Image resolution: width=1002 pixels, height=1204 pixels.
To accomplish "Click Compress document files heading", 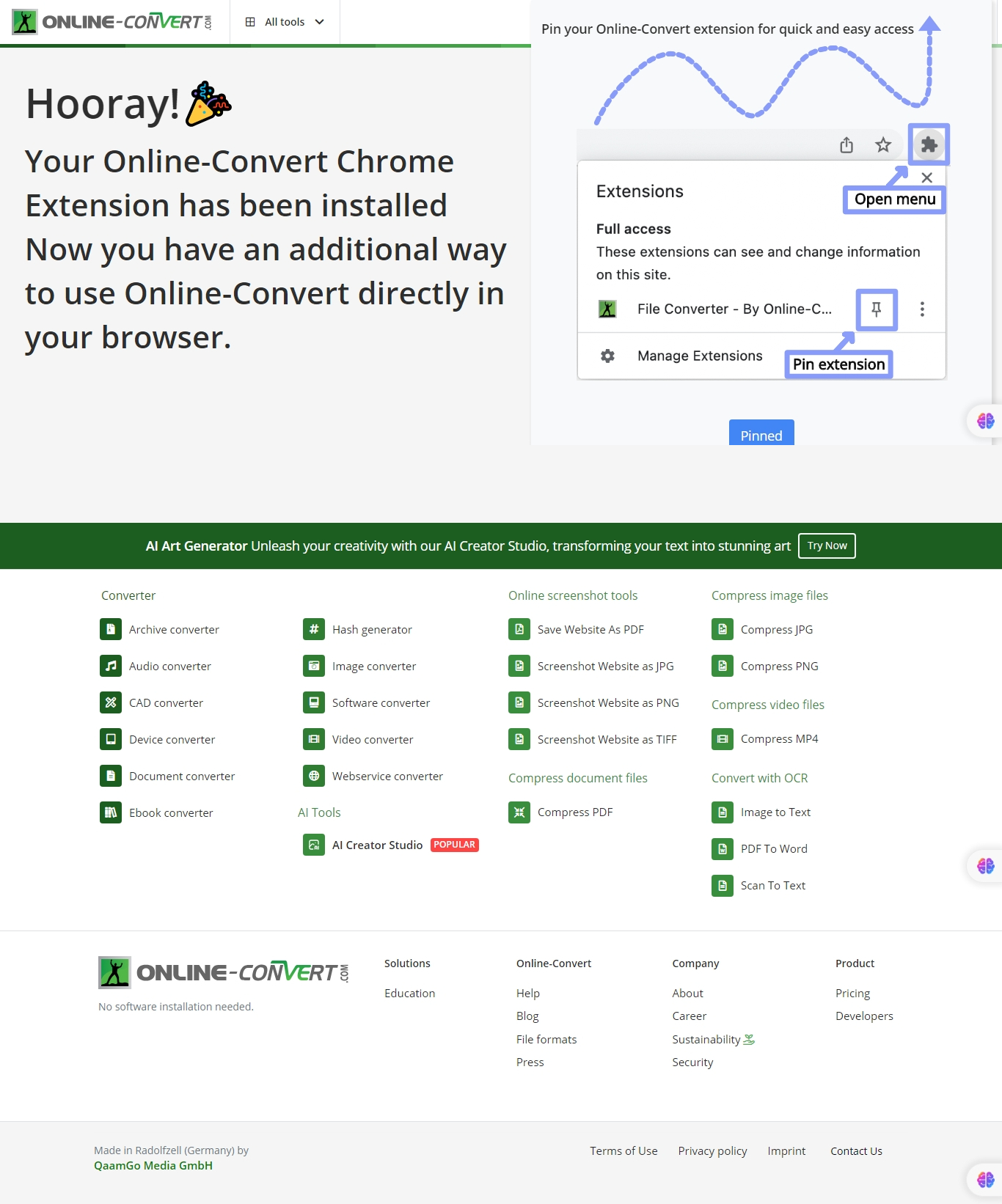I will coord(578,778).
